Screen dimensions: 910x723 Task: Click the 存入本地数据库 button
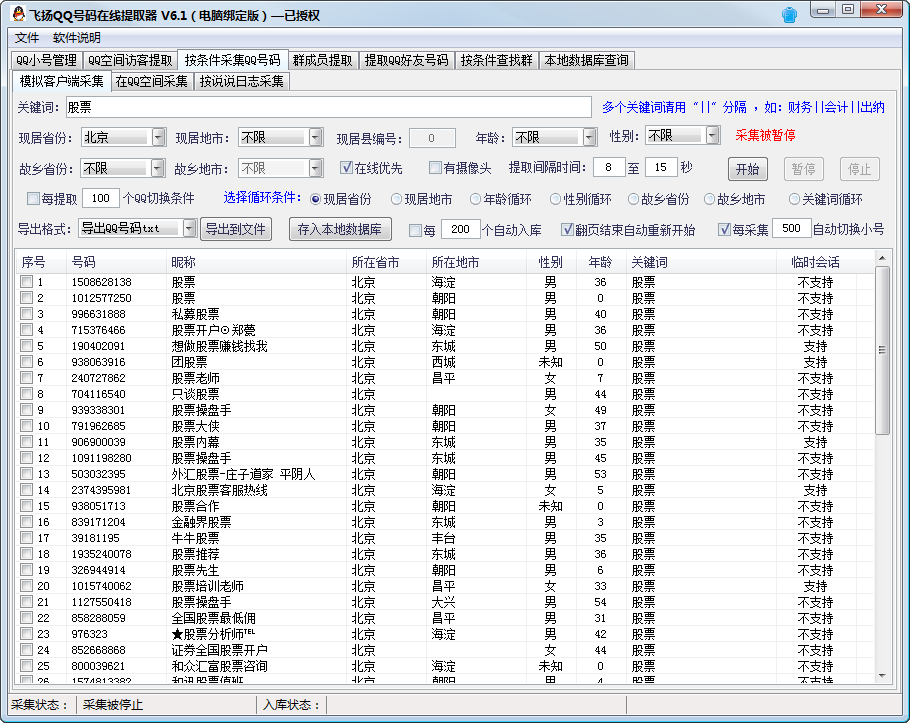click(x=340, y=229)
